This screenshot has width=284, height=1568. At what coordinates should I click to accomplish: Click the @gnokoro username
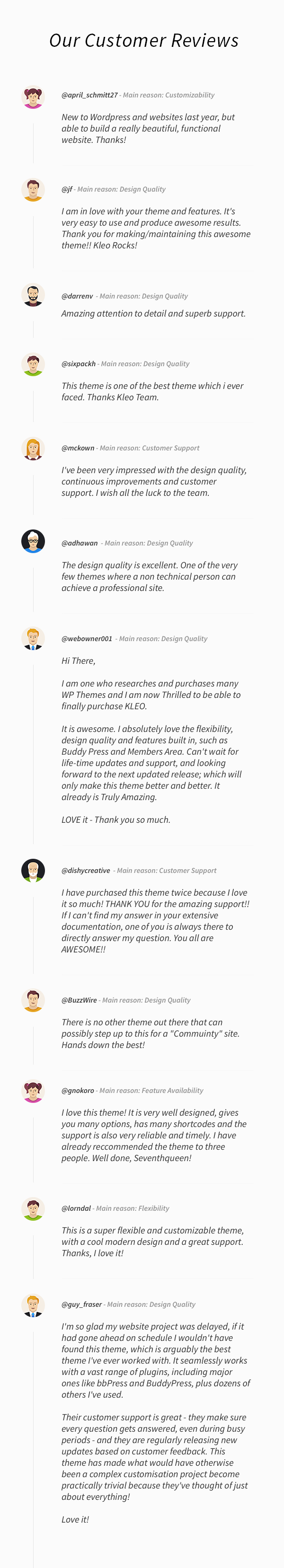click(78, 1091)
